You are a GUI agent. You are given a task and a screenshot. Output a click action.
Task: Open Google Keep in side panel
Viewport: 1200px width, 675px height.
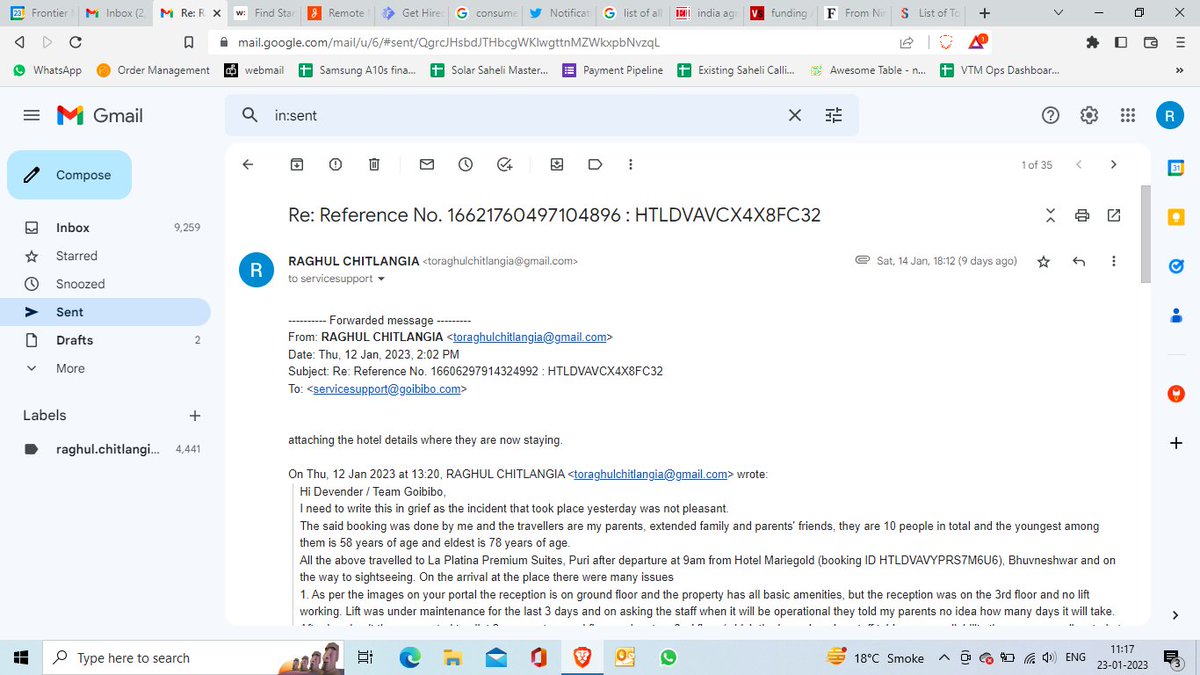point(1176,217)
